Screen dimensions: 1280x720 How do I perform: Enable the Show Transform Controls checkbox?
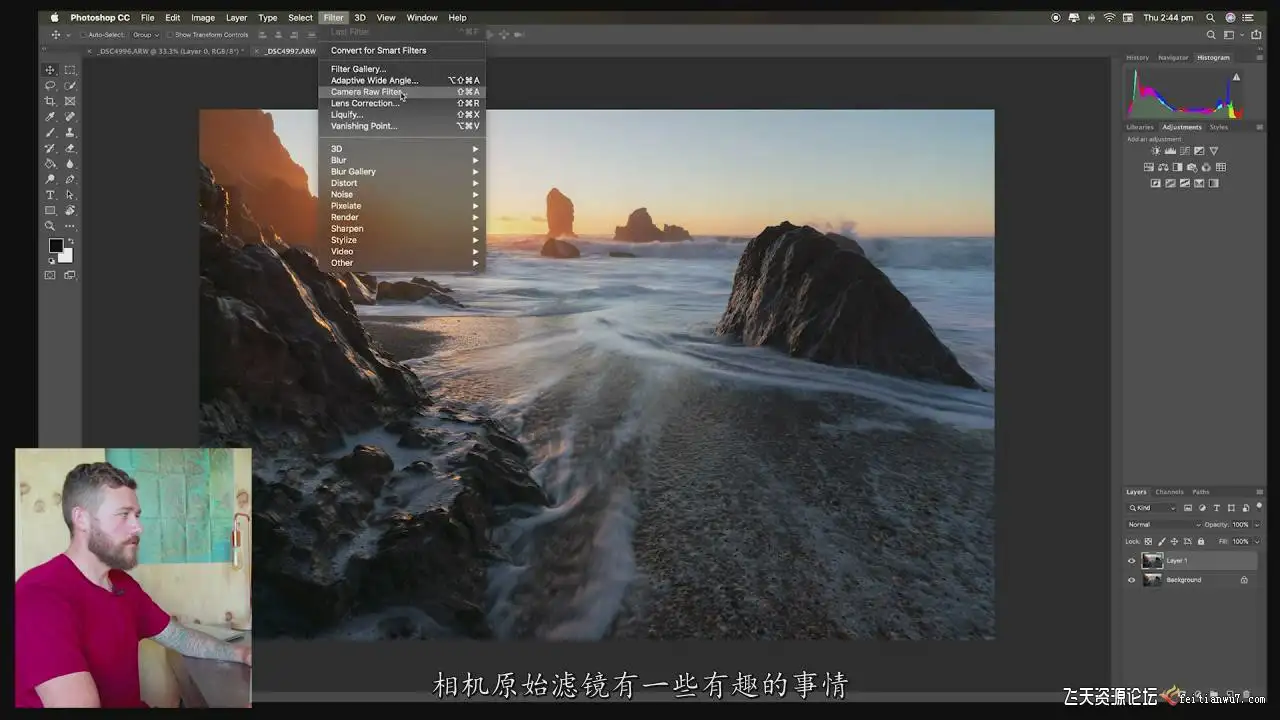[170, 35]
